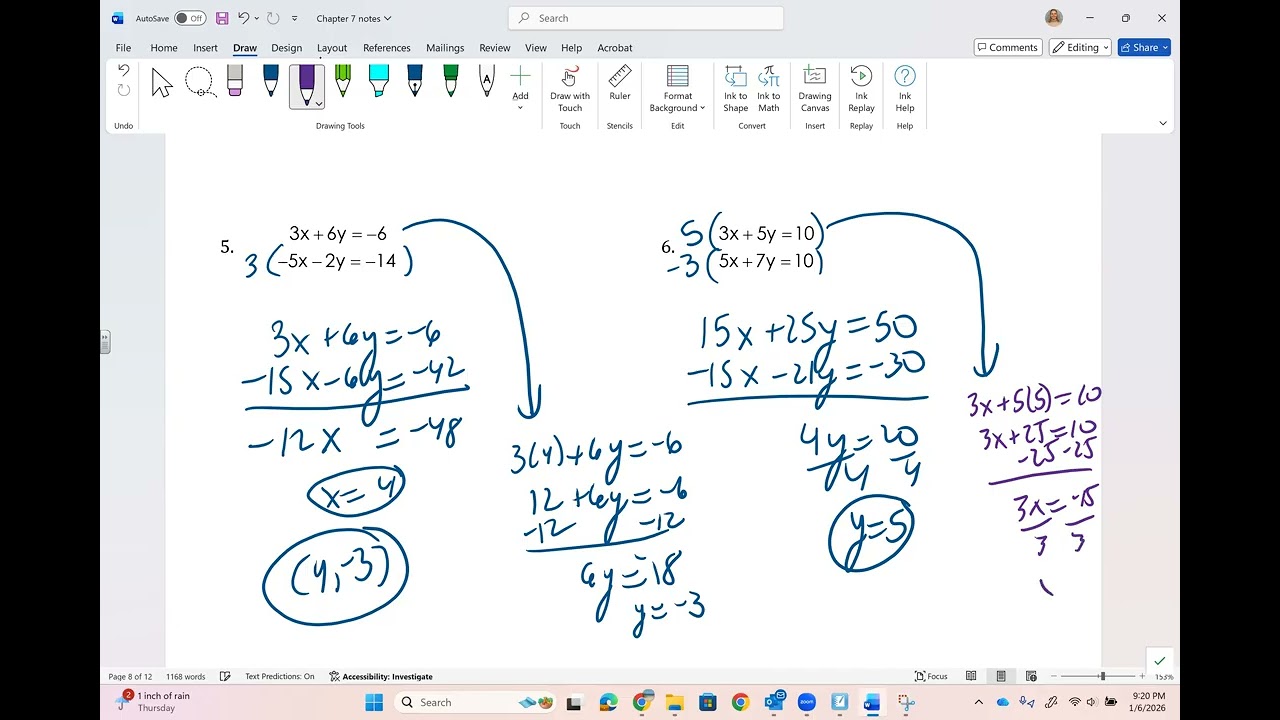Click the Repeat icon in the title bar
Image resolution: width=1280 pixels, height=720 pixels.
273,18
